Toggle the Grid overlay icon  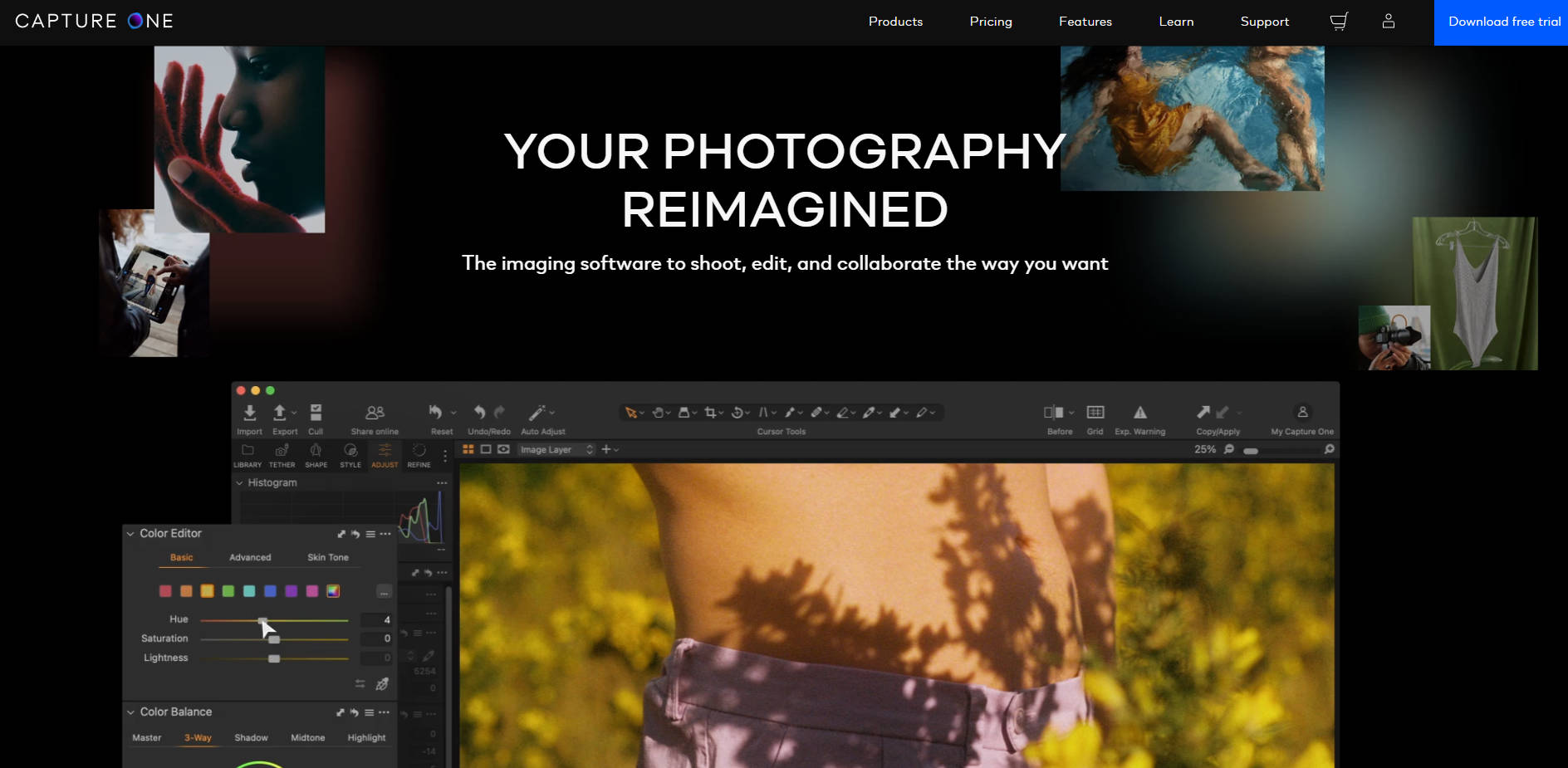pos(1095,413)
